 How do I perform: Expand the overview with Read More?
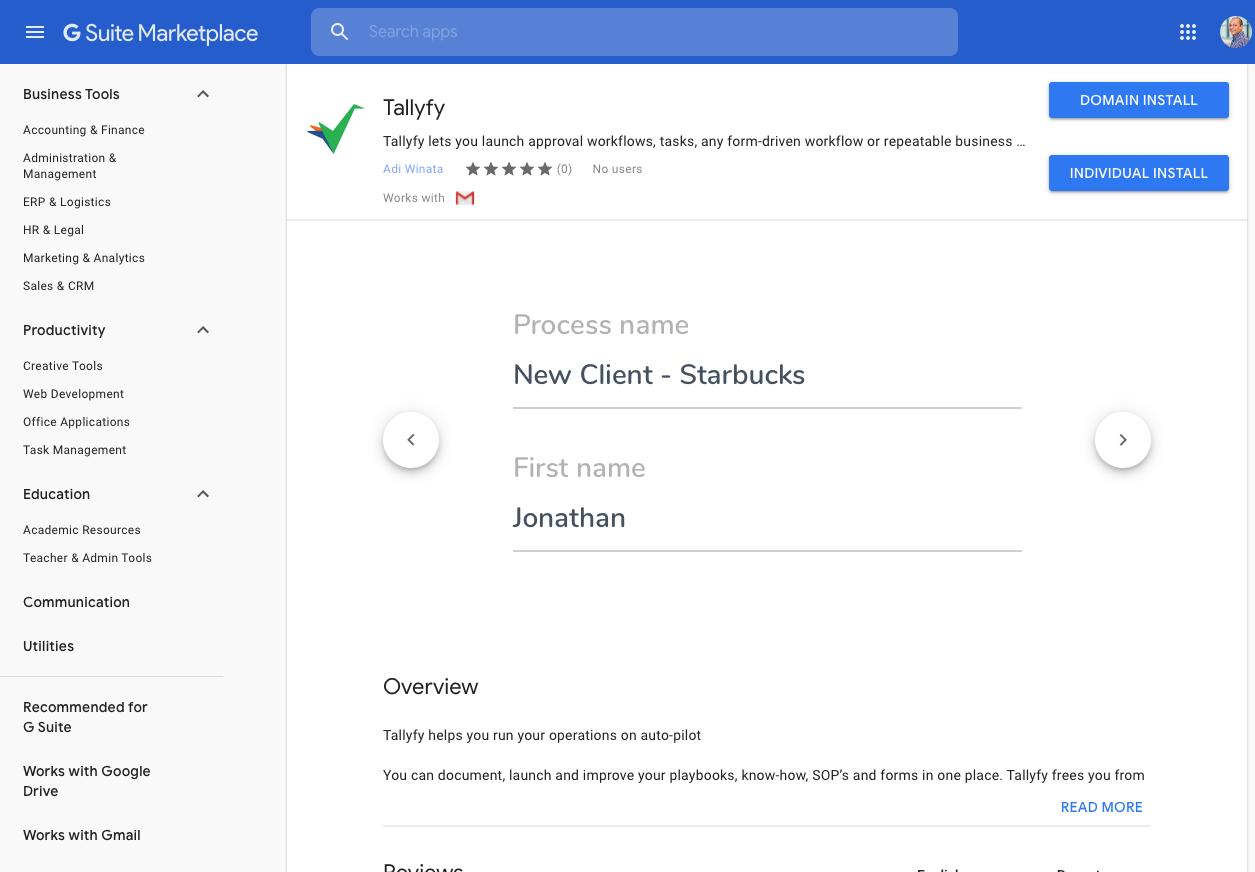tap(1101, 807)
